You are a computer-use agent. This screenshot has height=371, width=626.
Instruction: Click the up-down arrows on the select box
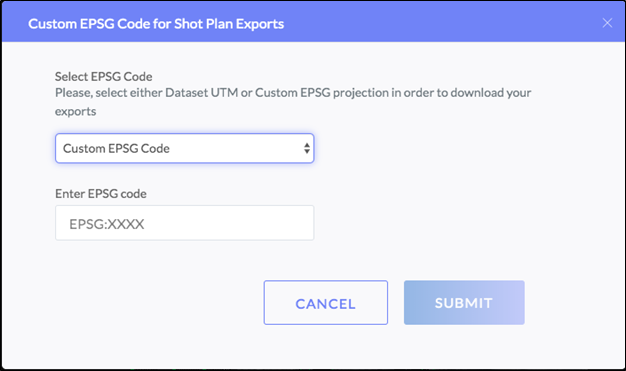[x=307, y=148]
